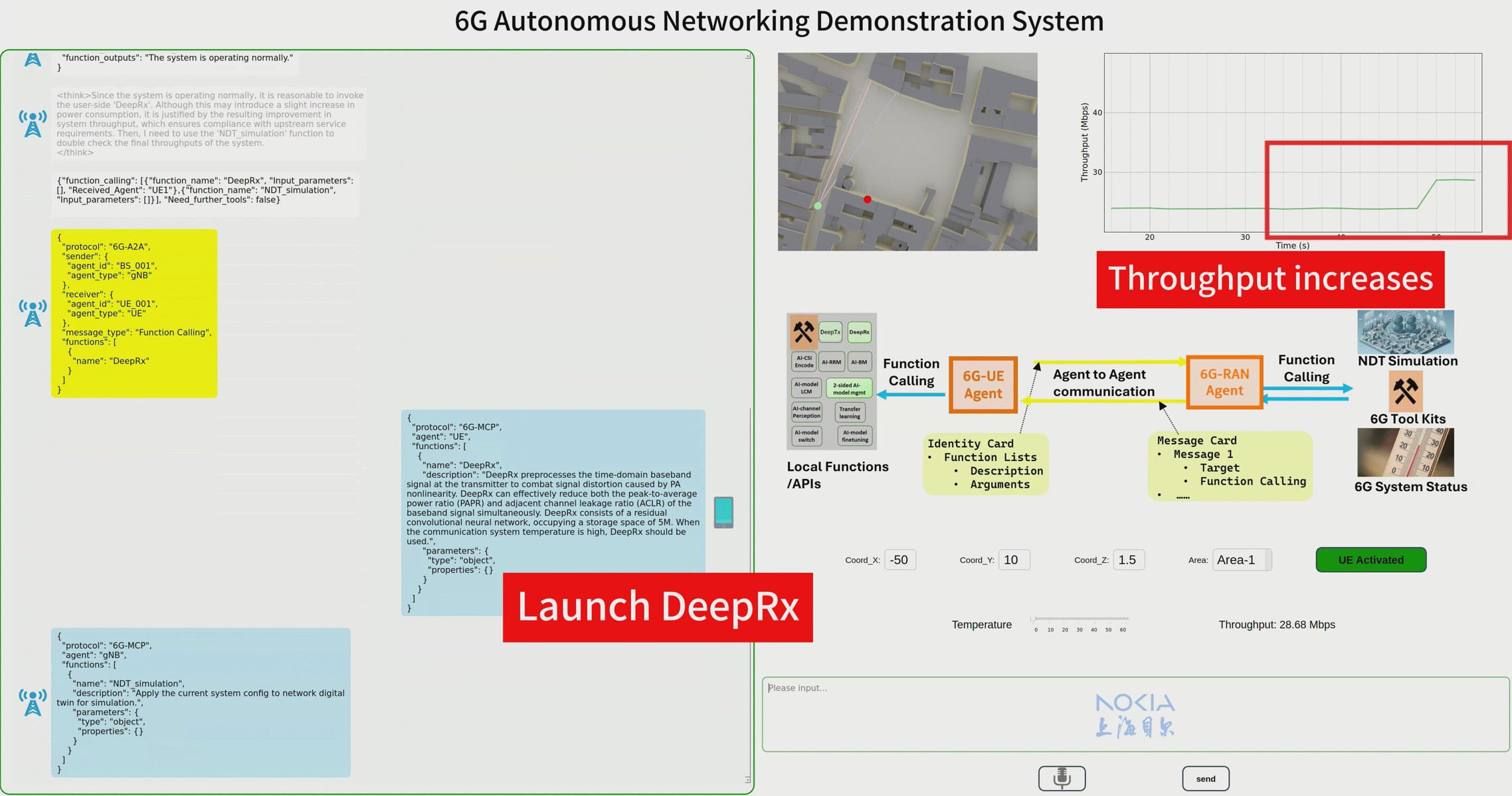The image size is (1512, 796).
Task: Click the Local Functions hammer icon
Action: [x=803, y=332]
